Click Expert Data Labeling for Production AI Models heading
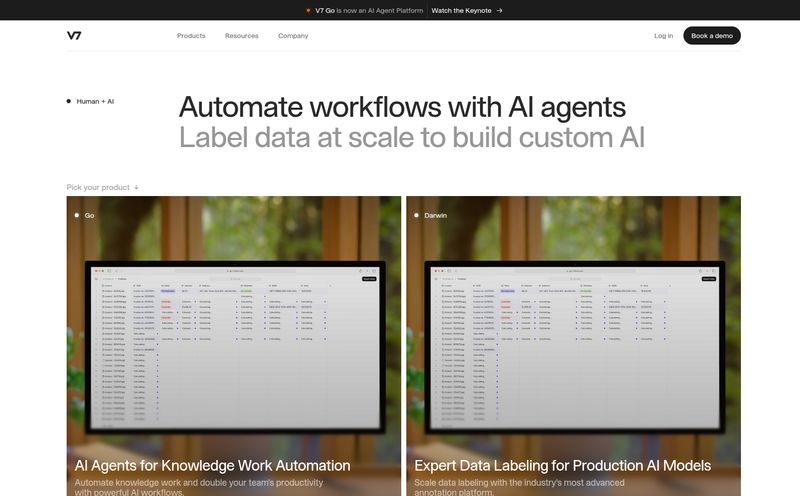The height and width of the screenshot is (496, 800). tap(562, 465)
